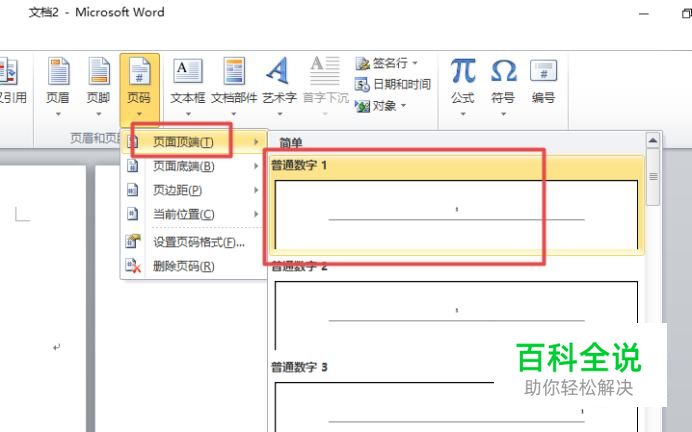Click the 页码 page number button
Image resolution: width=692 pixels, height=432 pixels.
click(x=139, y=88)
